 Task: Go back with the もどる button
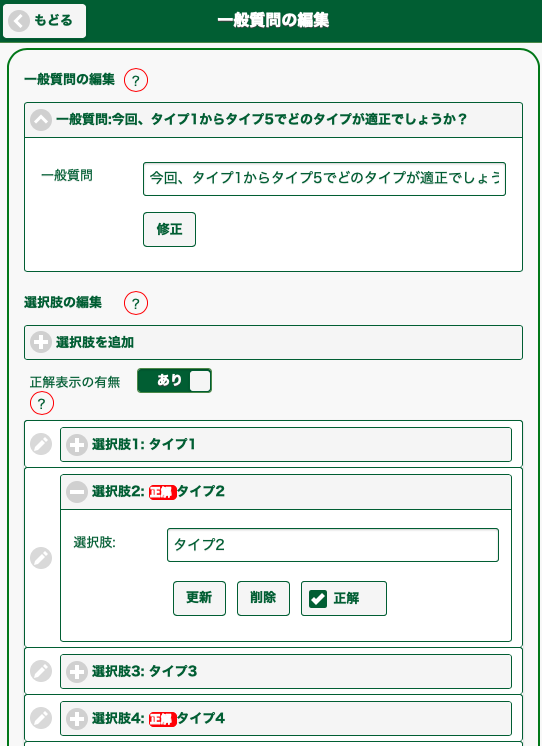[x=44, y=21]
